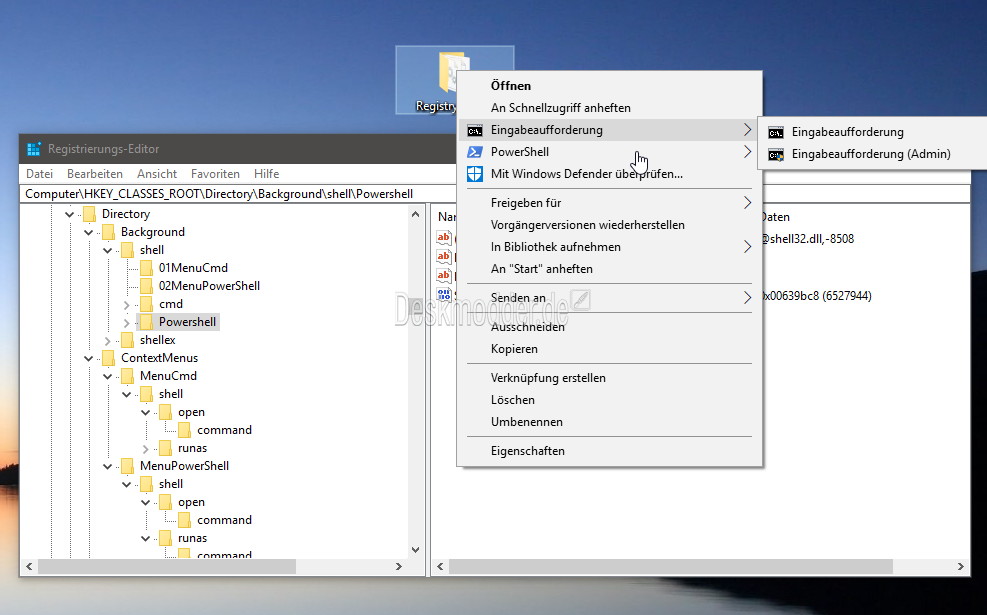Click the Daten column header

pos(775,217)
